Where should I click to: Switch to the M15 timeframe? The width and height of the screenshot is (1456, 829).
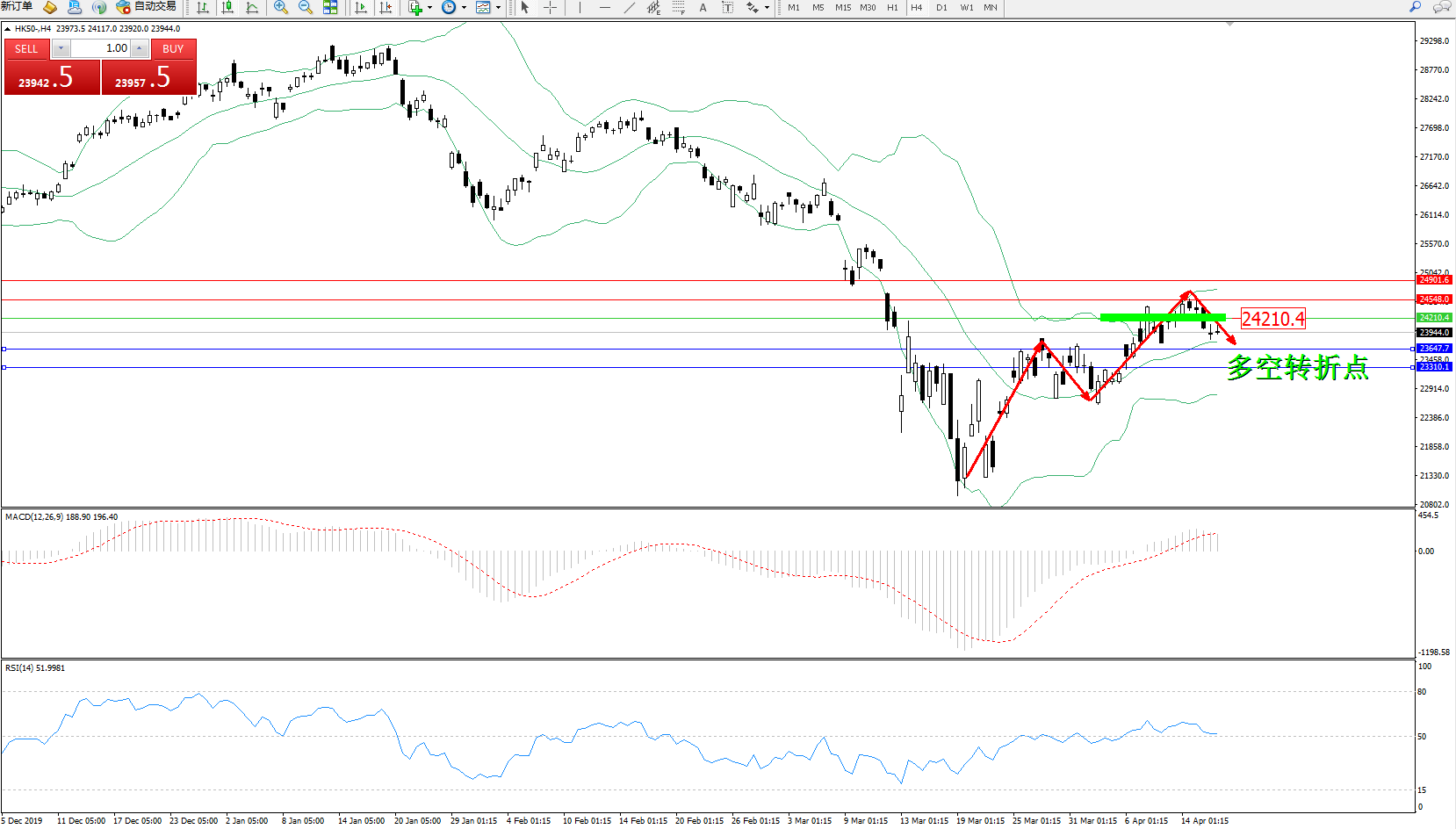coord(843,7)
